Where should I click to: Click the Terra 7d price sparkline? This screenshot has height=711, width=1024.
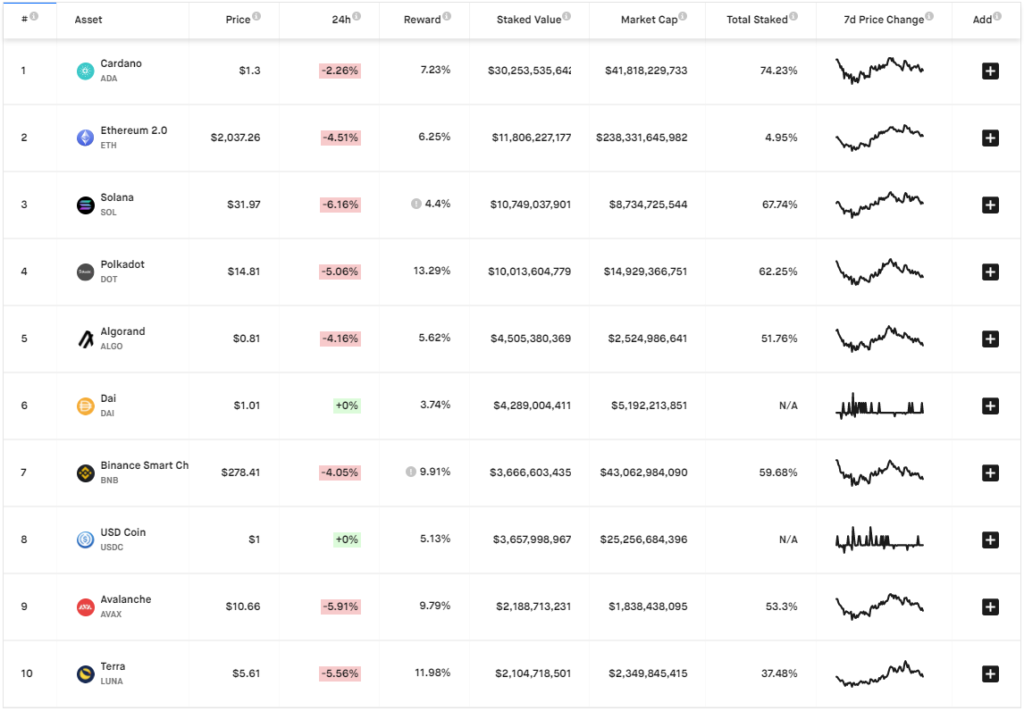click(879, 674)
